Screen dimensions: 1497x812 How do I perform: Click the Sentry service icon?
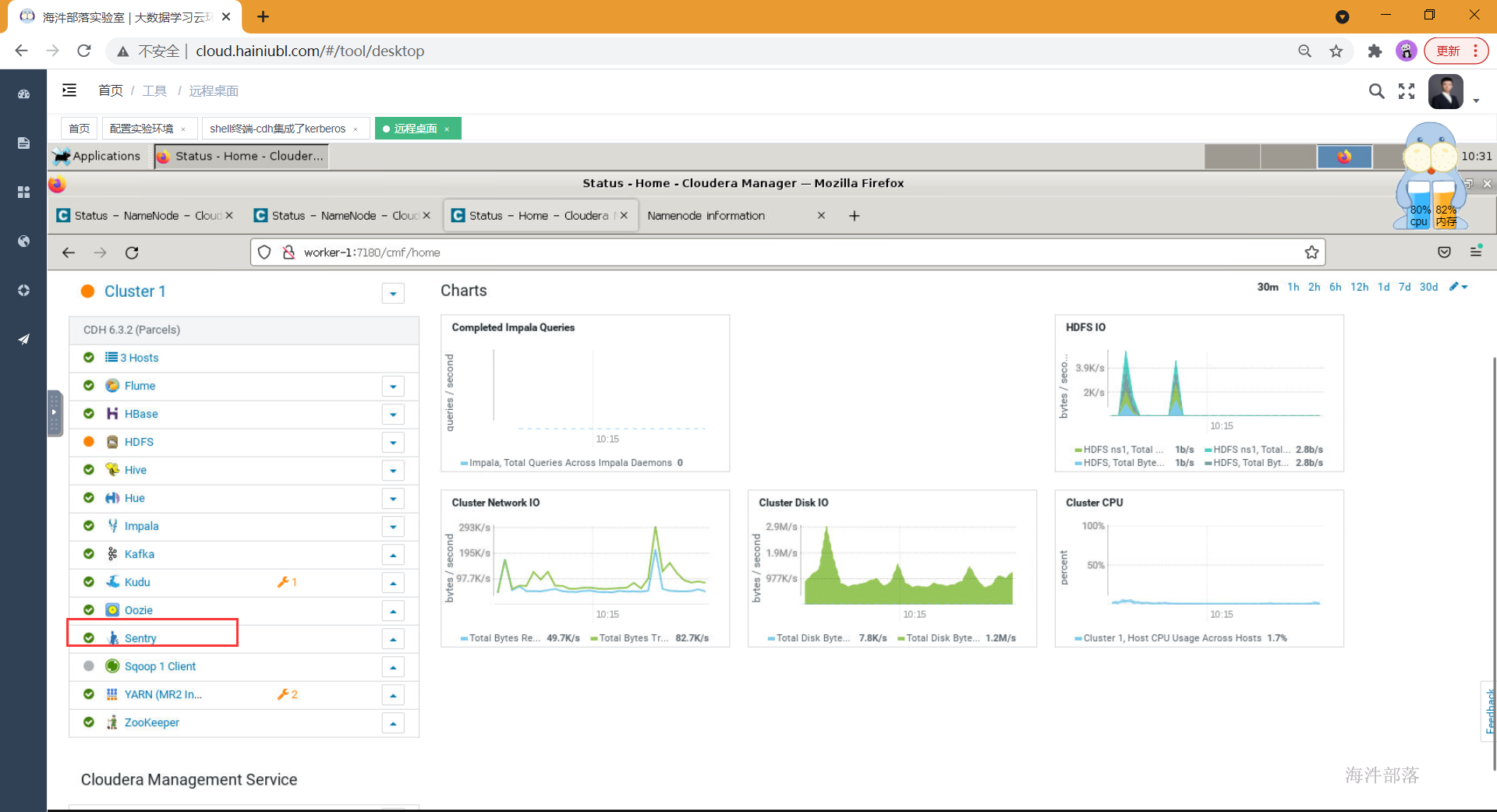pyautogui.click(x=112, y=638)
